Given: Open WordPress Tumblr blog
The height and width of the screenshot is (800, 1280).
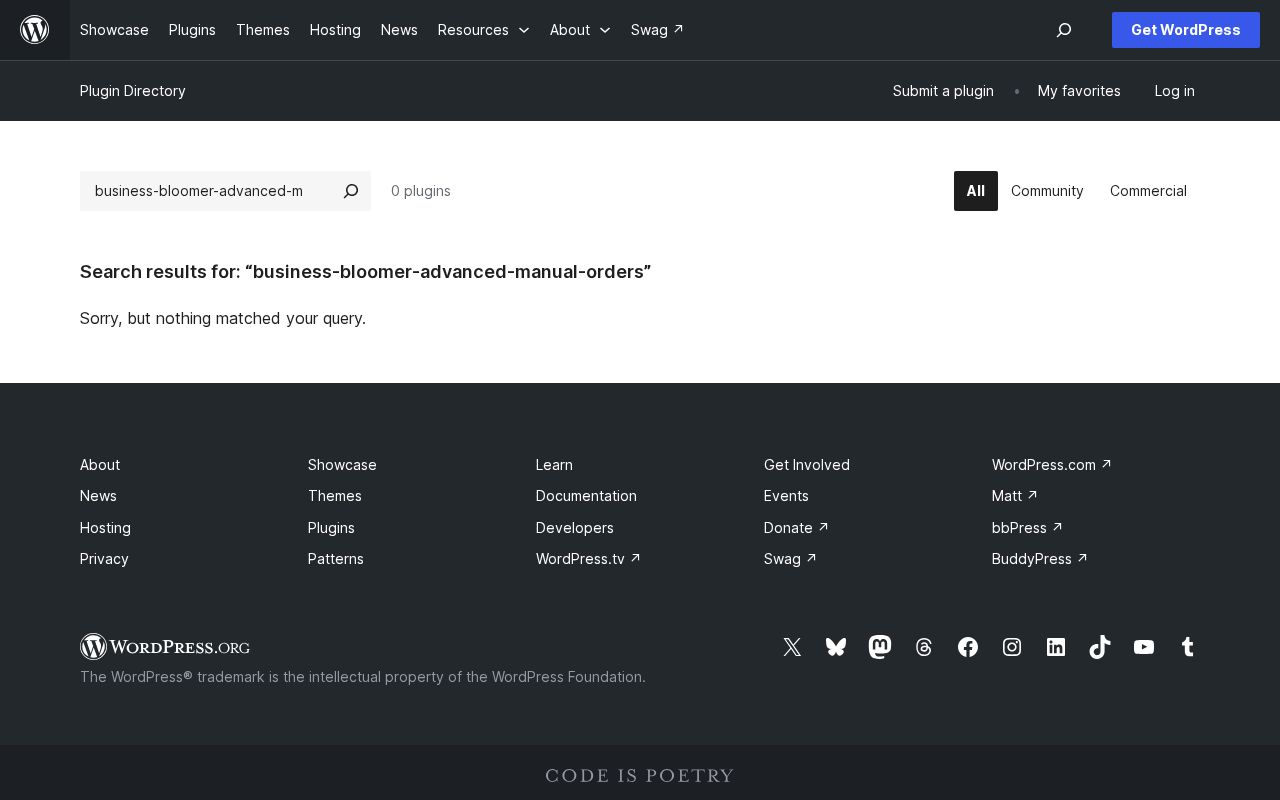Looking at the screenshot, I should (x=1188, y=647).
